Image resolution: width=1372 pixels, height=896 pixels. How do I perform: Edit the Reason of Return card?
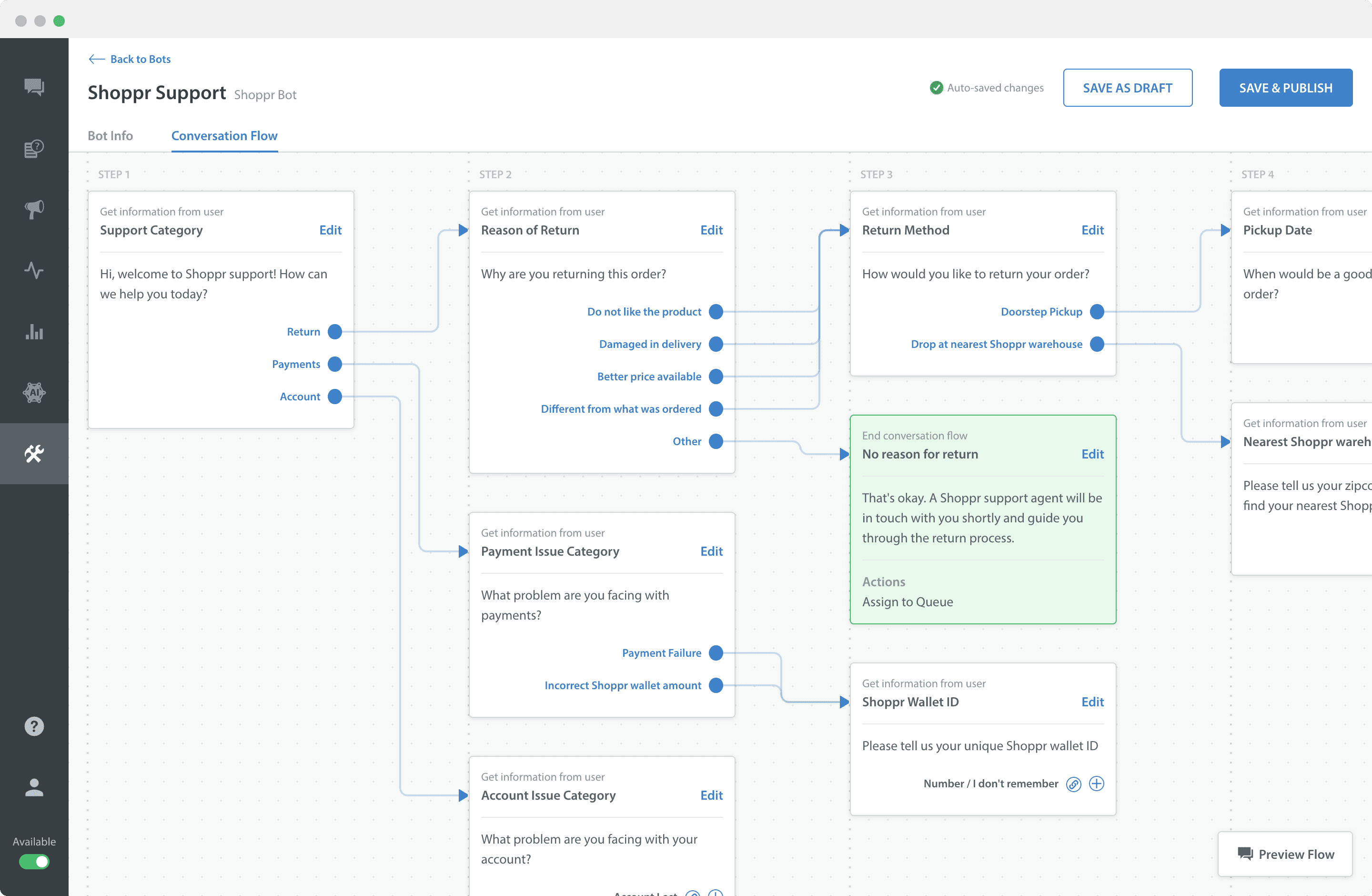point(711,230)
